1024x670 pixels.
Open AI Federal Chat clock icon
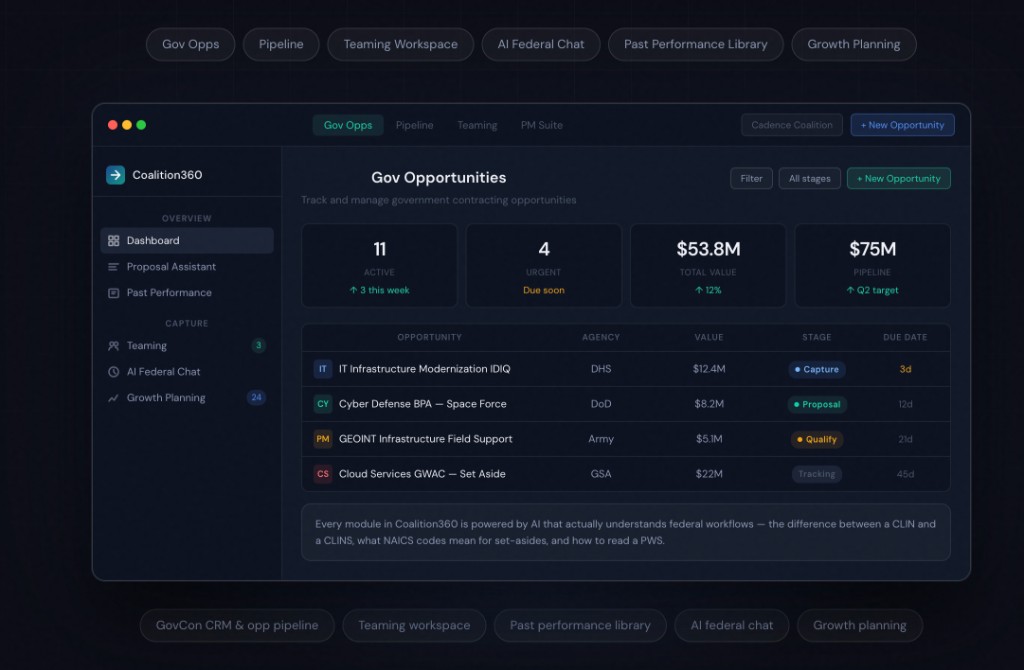tap(113, 372)
